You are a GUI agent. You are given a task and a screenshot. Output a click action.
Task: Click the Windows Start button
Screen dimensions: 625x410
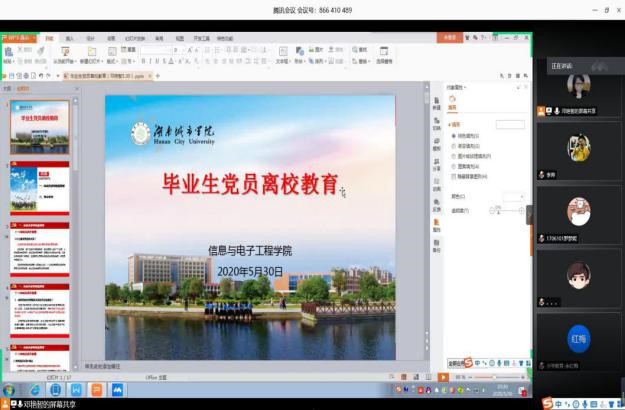[x=9, y=389]
